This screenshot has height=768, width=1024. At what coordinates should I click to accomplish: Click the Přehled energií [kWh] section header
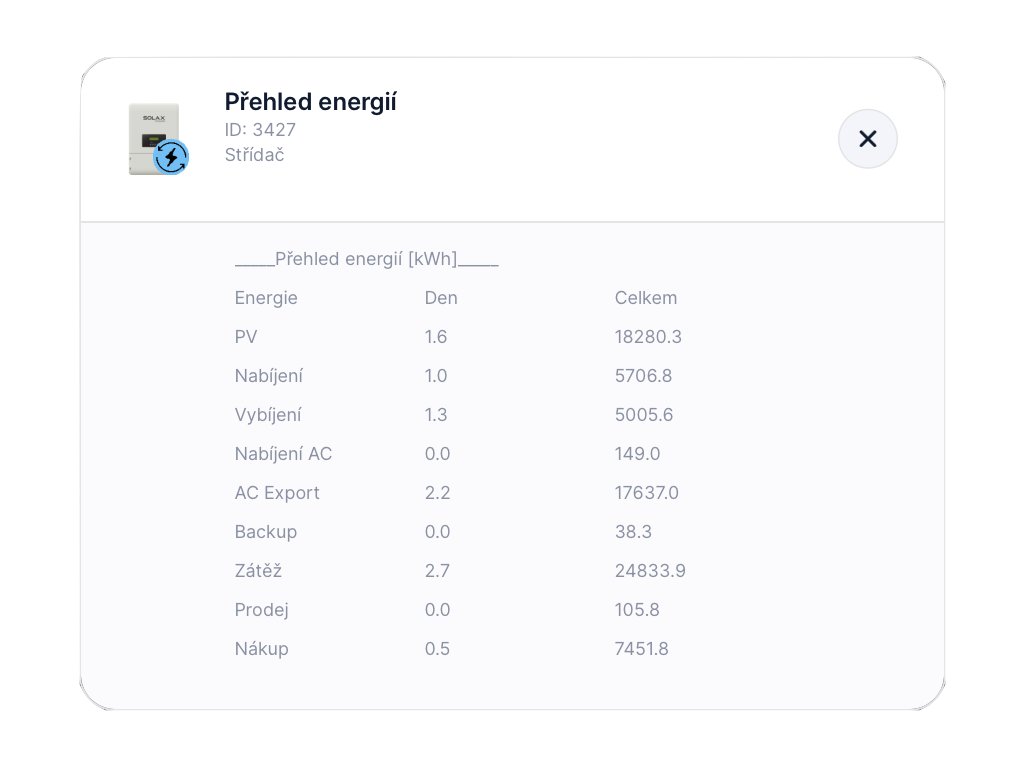366,259
